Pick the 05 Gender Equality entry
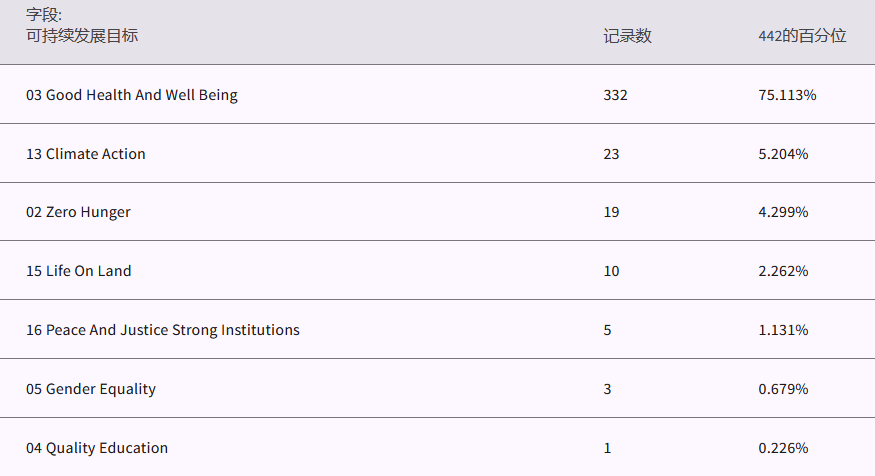875x476 pixels. [x=91, y=389]
